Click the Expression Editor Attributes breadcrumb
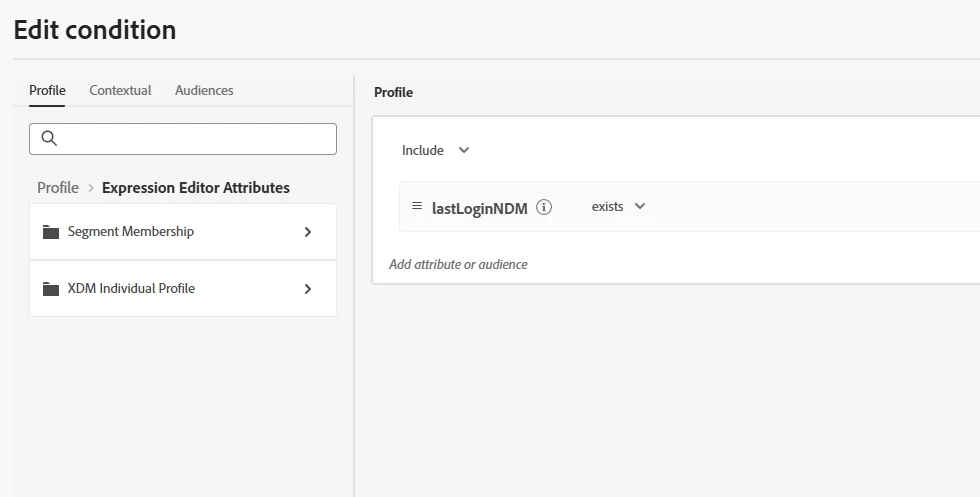The height and width of the screenshot is (497, 980). coord(196,188)
